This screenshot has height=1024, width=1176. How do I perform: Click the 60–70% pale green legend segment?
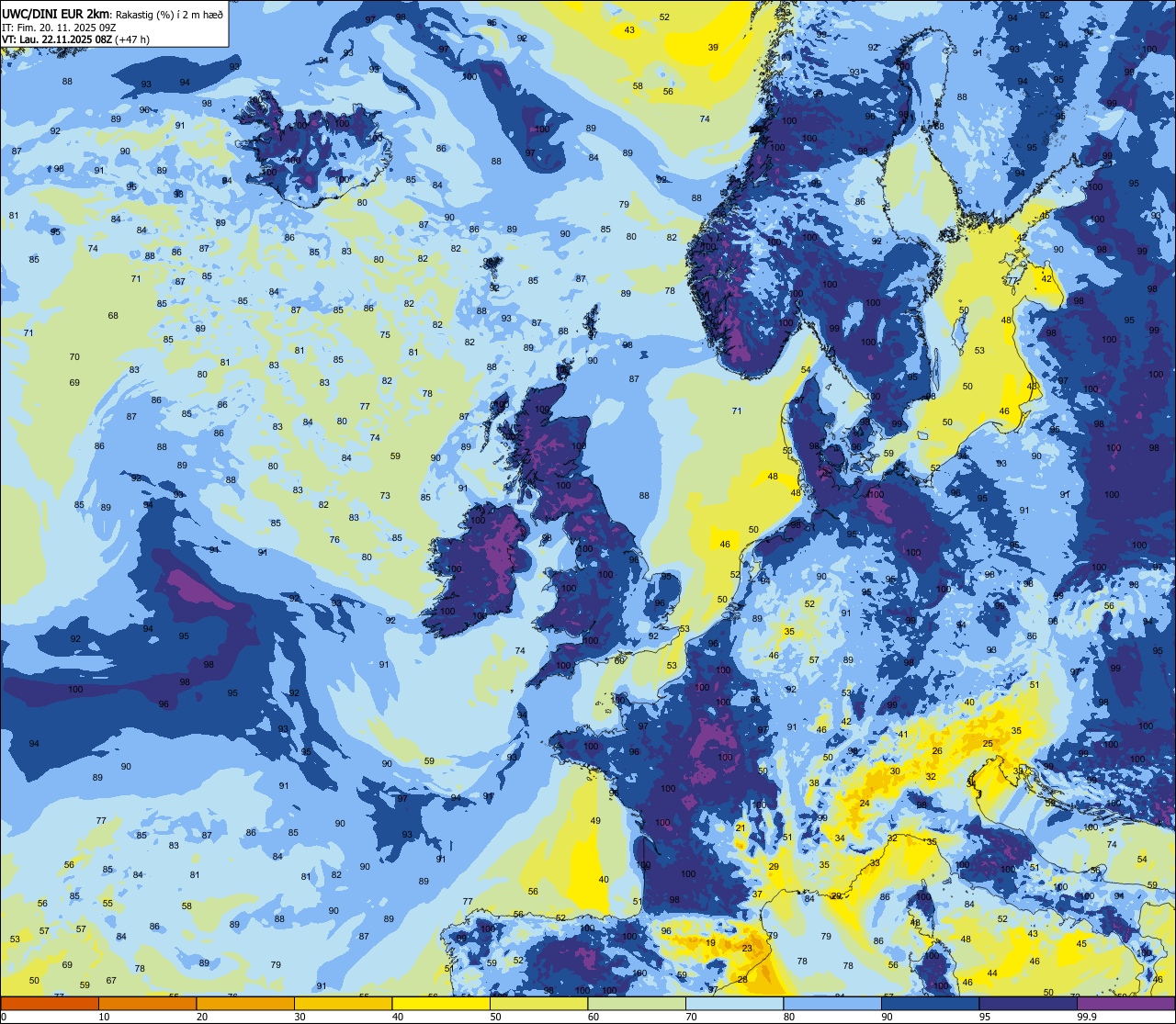tap(636, 1003)
